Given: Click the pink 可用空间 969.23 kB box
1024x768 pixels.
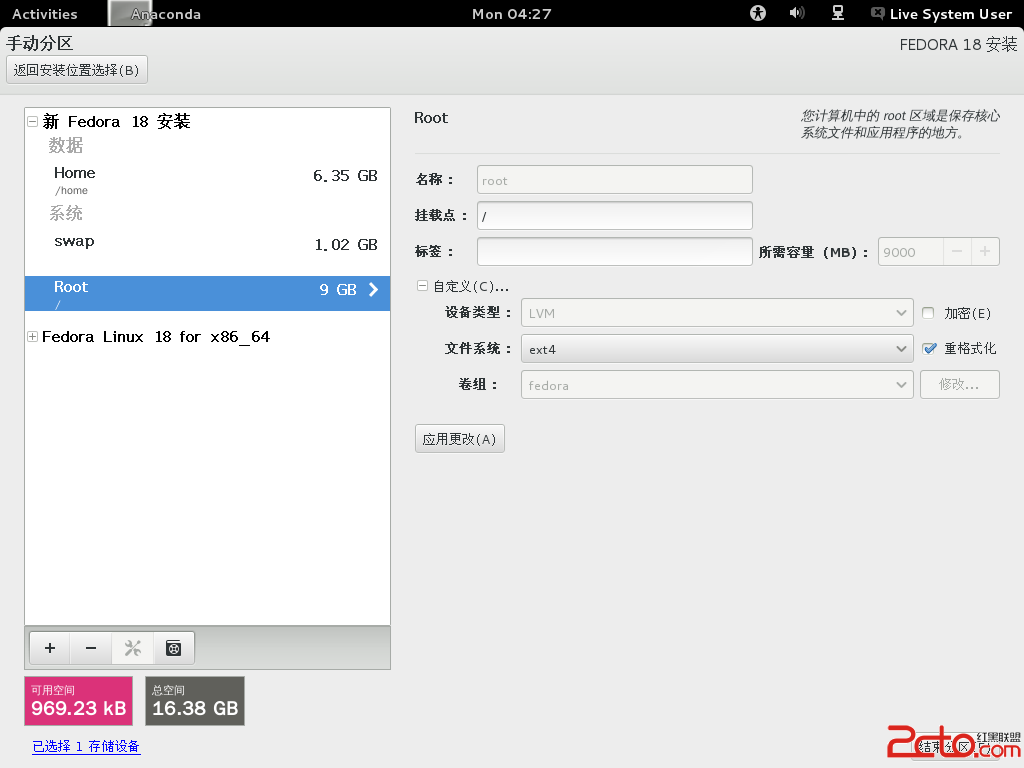Looking at the screenshot, I should coord(78,701).
